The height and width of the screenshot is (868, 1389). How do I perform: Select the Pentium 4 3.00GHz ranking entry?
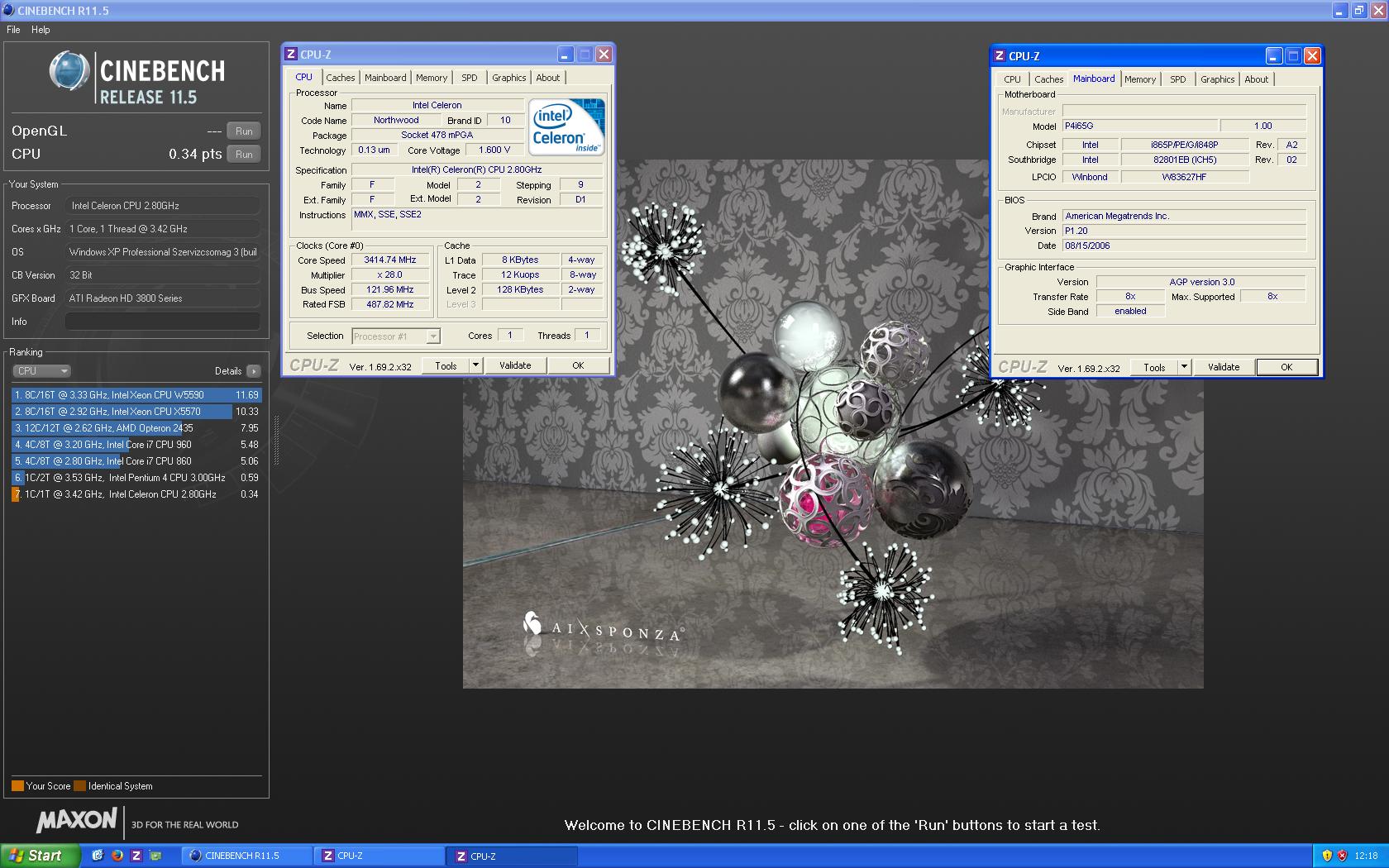pyautogui.click(x=136, y=478)
